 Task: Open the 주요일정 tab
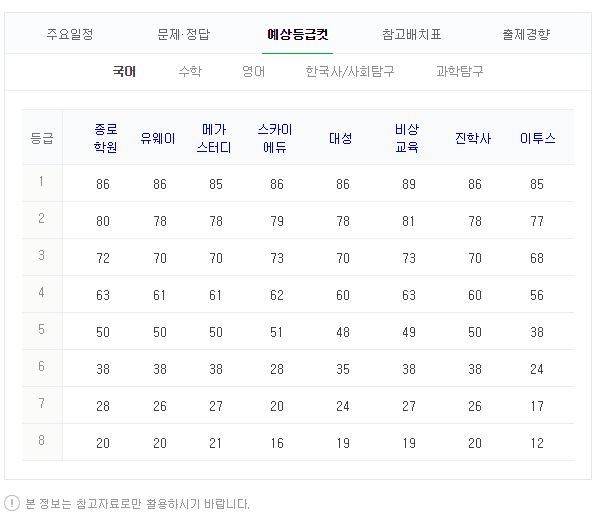coord(70,34)
